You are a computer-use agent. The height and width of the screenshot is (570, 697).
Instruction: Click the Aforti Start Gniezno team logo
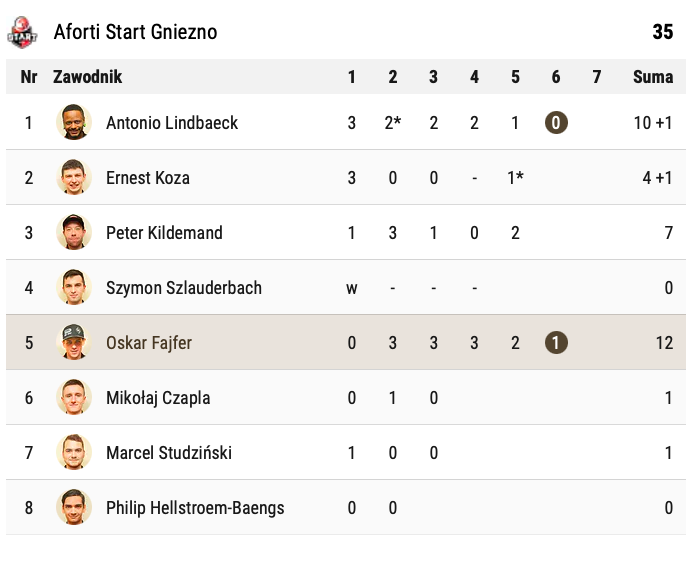pyautogui.click(x=22, y=32)
